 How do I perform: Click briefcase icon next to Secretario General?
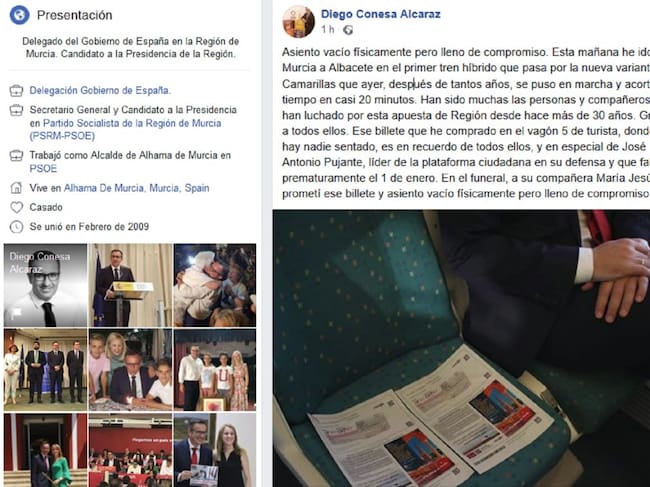16,110
